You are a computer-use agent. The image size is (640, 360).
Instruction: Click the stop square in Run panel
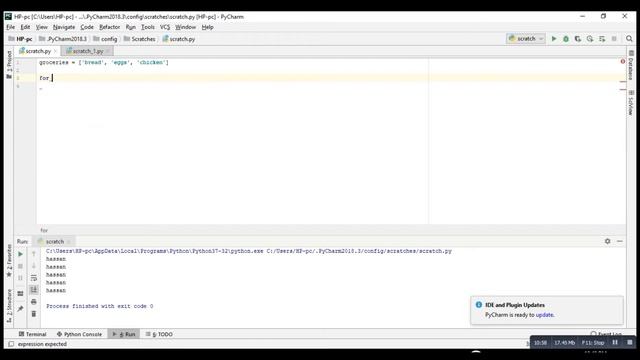pyautogui.click(x=20, y=266)
